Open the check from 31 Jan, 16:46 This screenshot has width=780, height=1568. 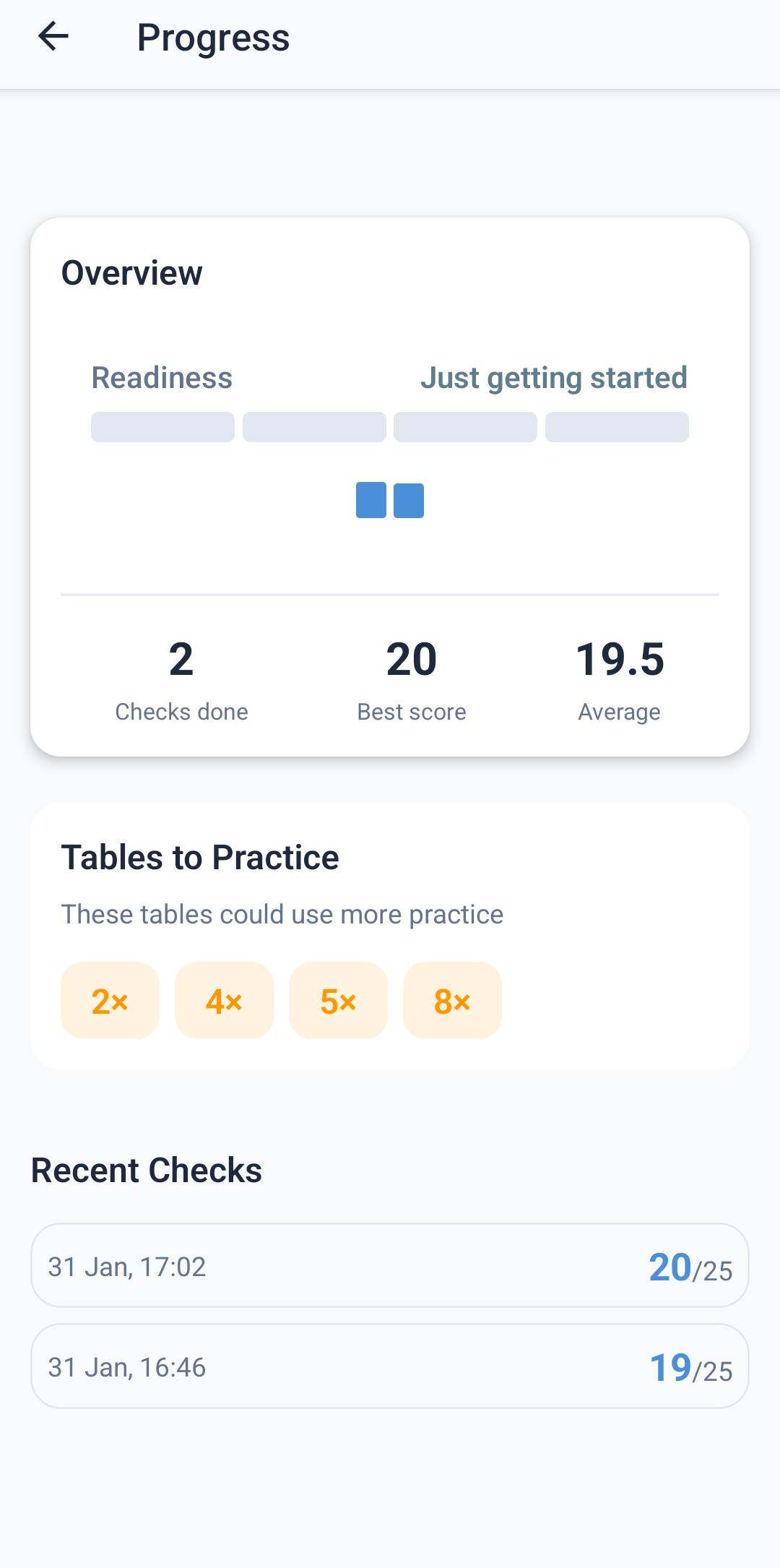(390, 1366)
